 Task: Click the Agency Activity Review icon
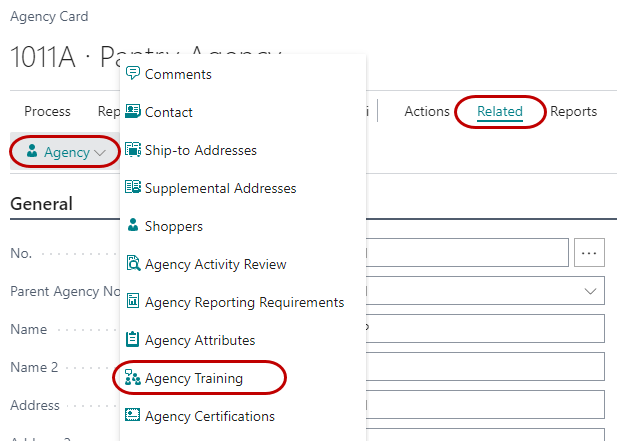[x=132, y=264]
